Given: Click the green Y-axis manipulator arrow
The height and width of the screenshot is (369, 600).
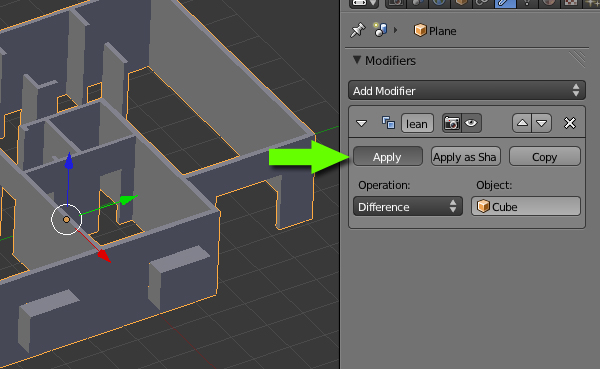Looking at the screenshot, I should tap(128, 199).
